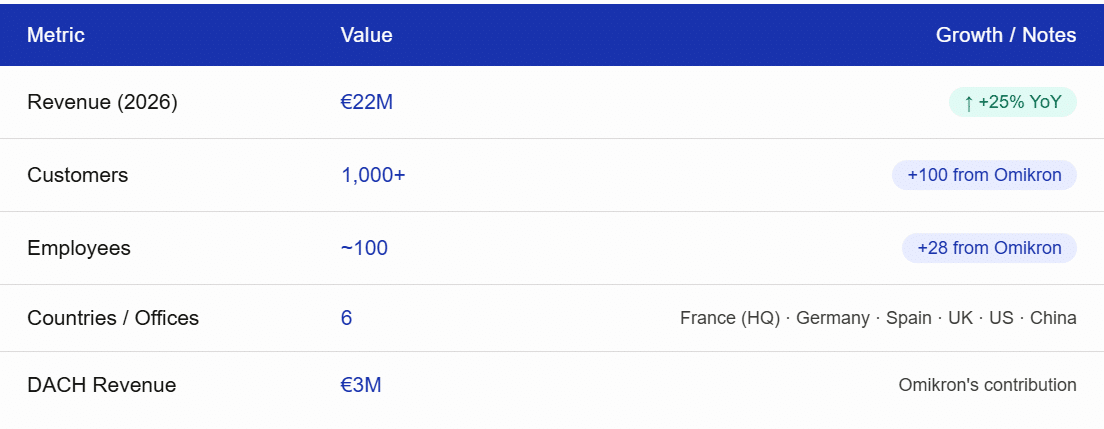Select the Revenue (2026) row label

click(x=102, y=103)
